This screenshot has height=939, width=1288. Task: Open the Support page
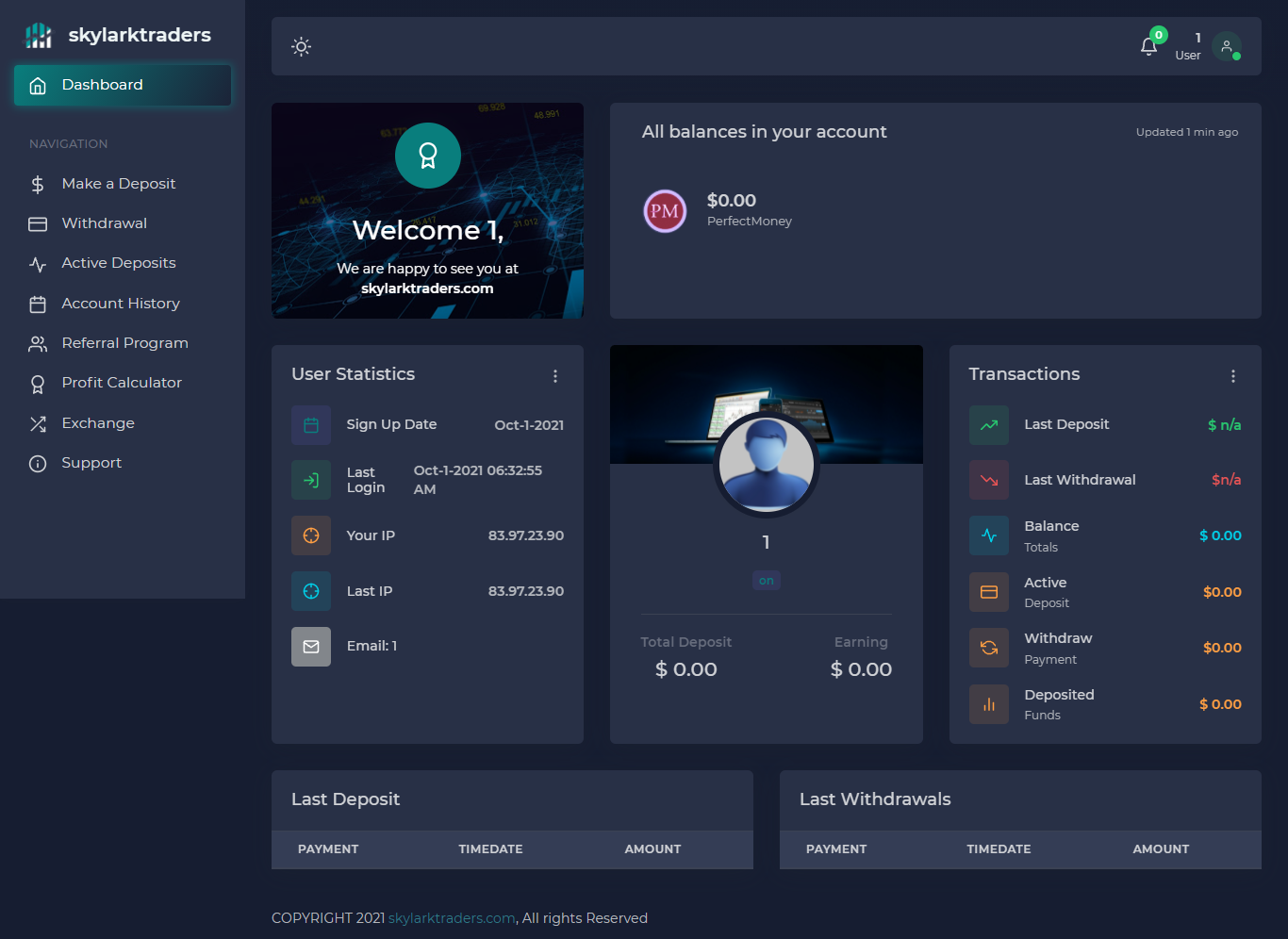coord(91,463)
